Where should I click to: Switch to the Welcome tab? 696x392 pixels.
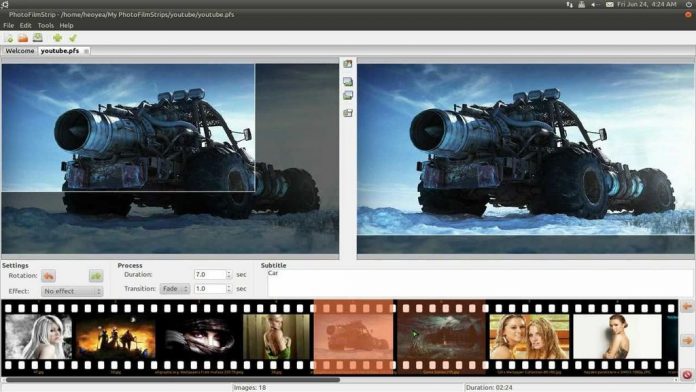(x=20, y=51)
